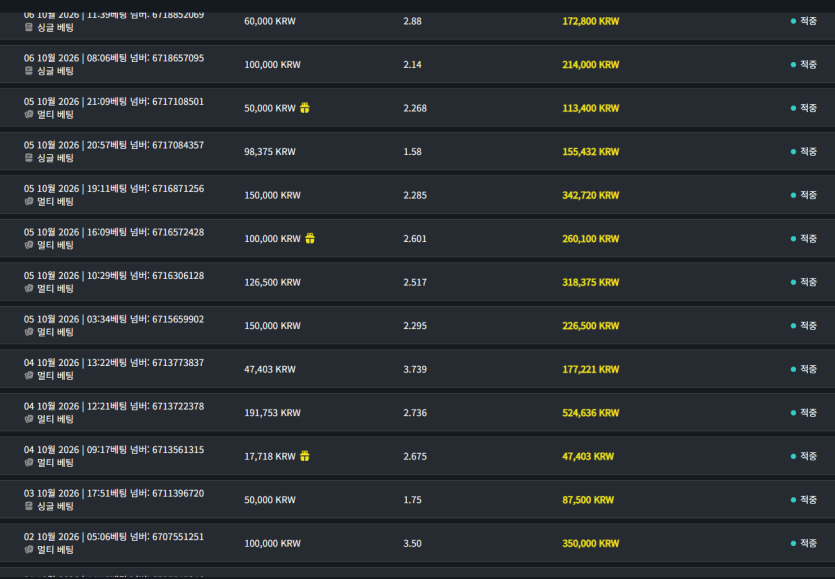The height and width of the screenshot is (579, 835).
Task: Select the 350,000 KRW payout
Action: [591, 544]
